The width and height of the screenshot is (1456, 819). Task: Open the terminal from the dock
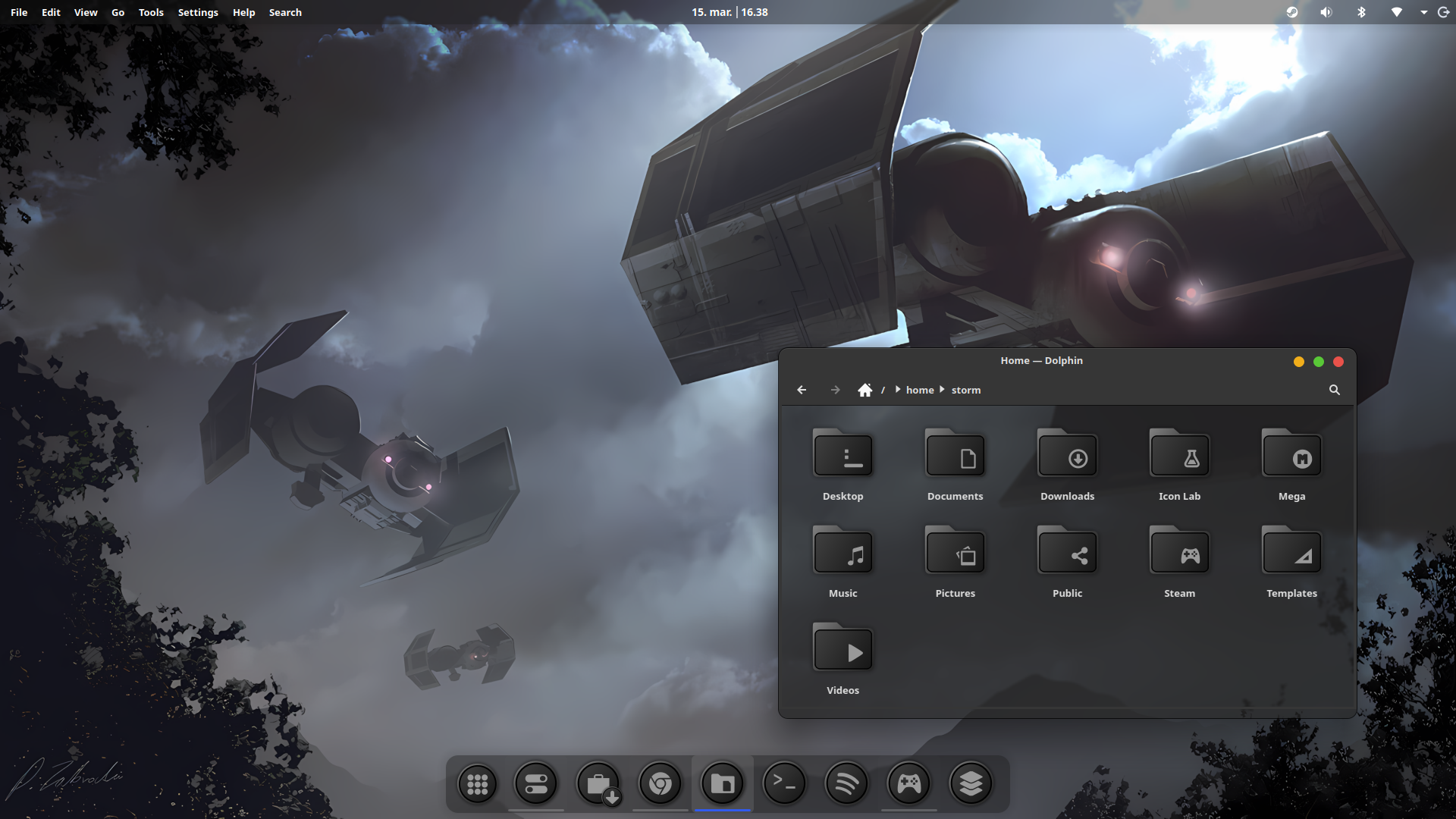(784, 784)
